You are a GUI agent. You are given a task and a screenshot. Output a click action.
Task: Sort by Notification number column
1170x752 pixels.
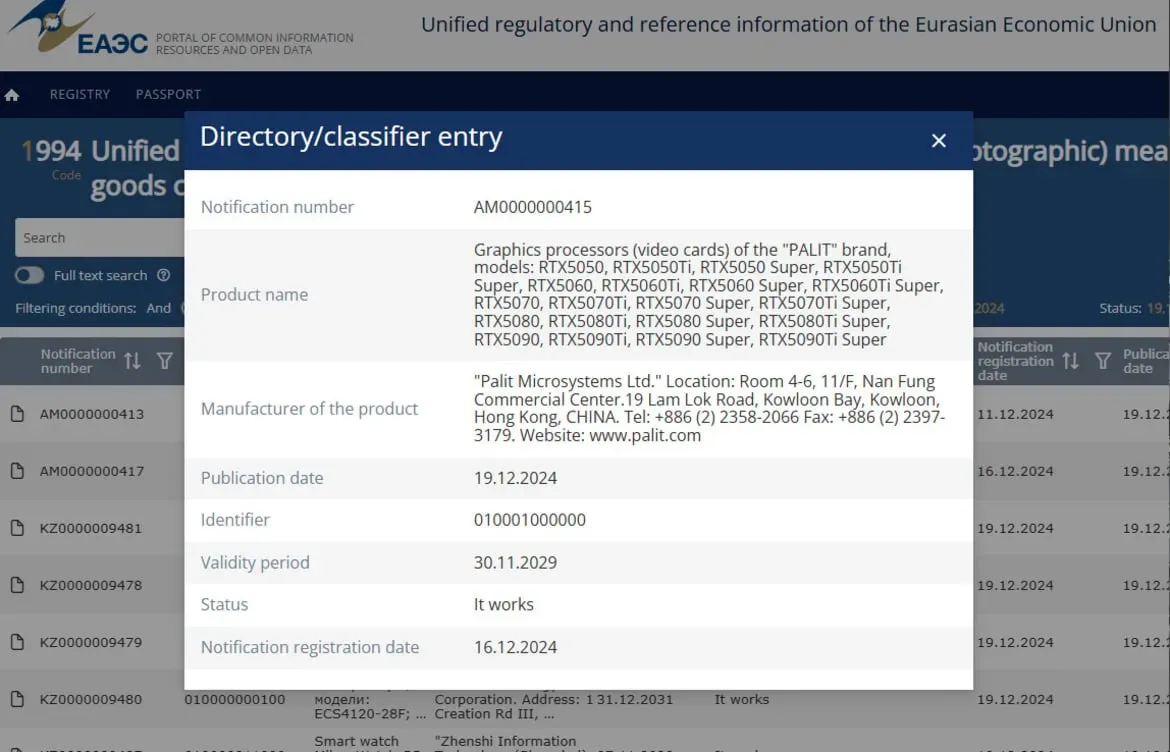[132, 361]
